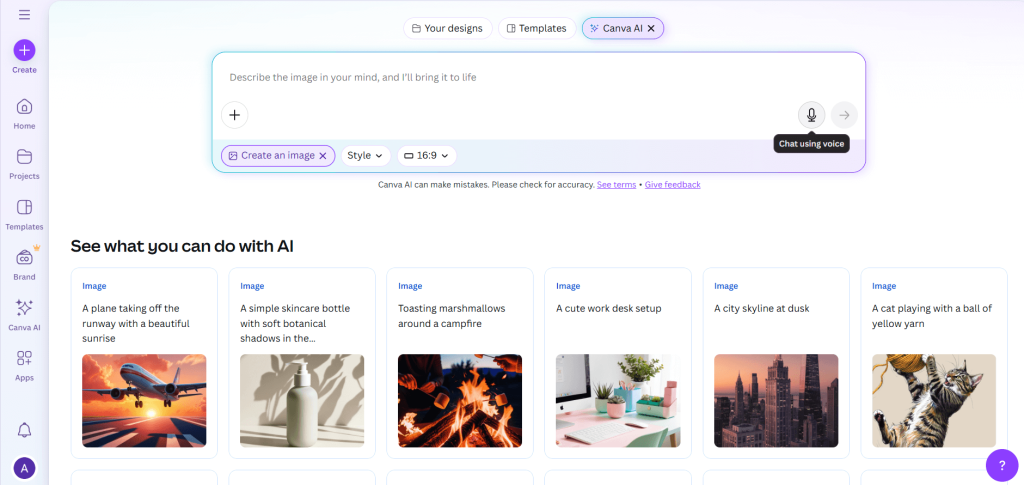Open Apps from the sidebar

click(x=24, y=359)
